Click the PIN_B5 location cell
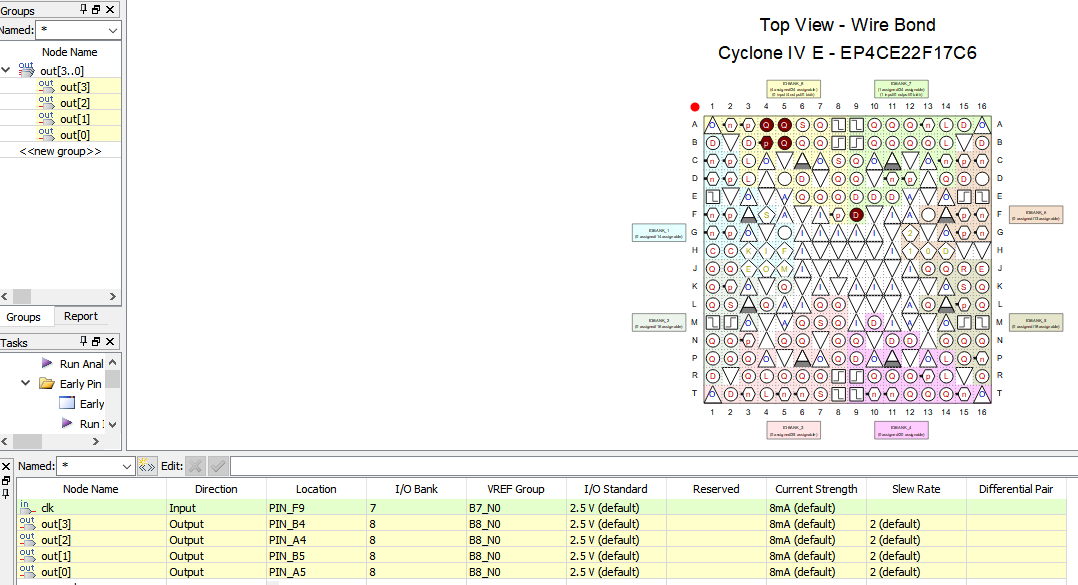 click(316, 555)
